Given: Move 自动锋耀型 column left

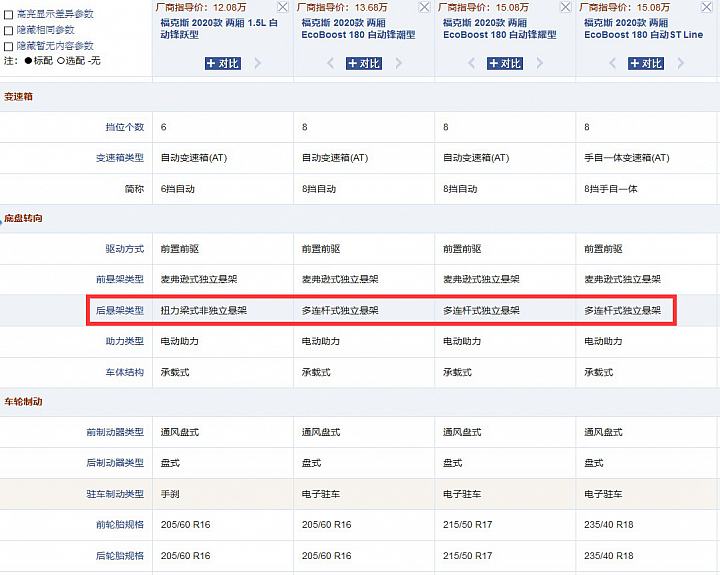Looking at the screenshot, I should (471, 63).
